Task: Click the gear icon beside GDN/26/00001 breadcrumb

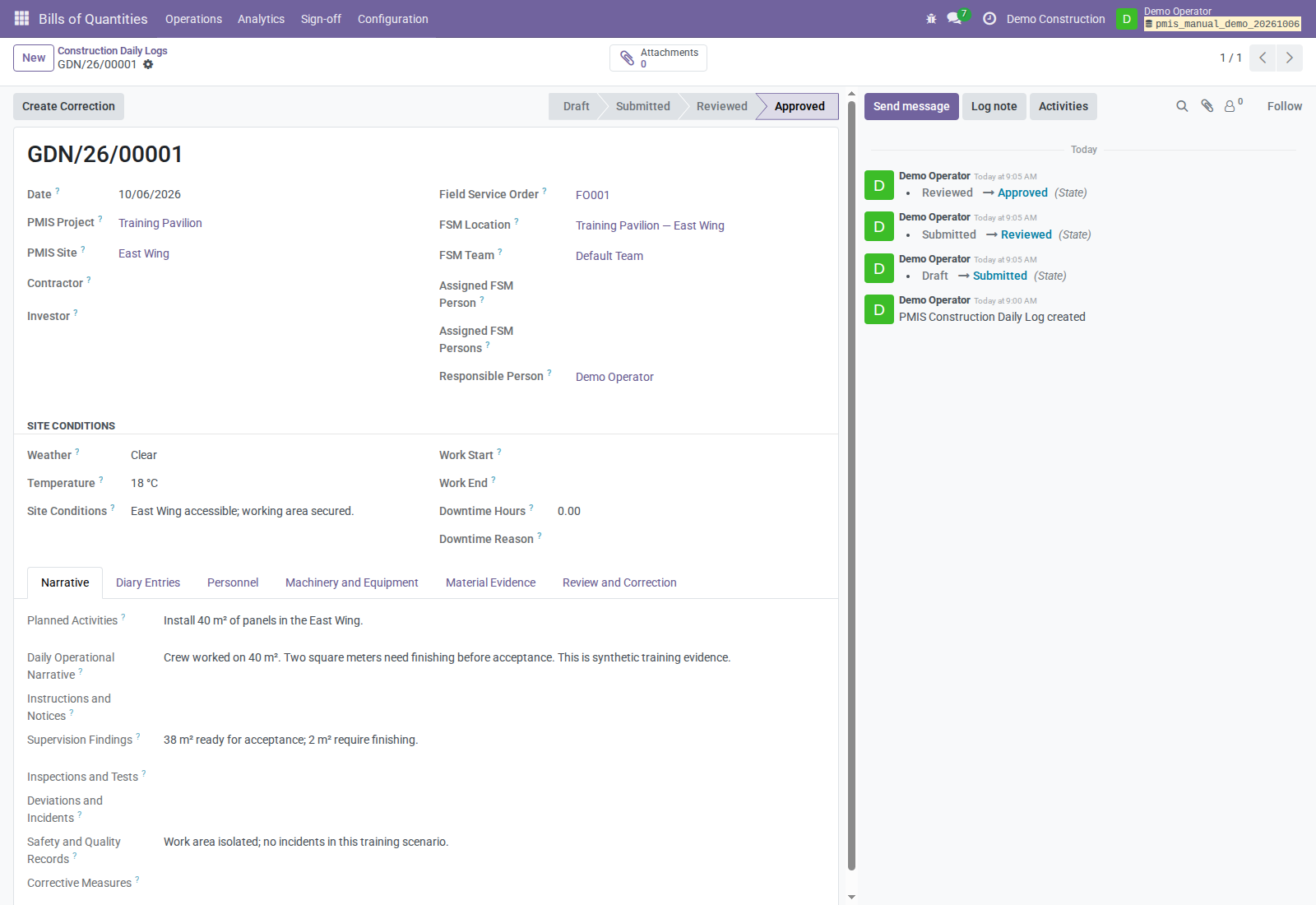Action: tap(148, 64)
